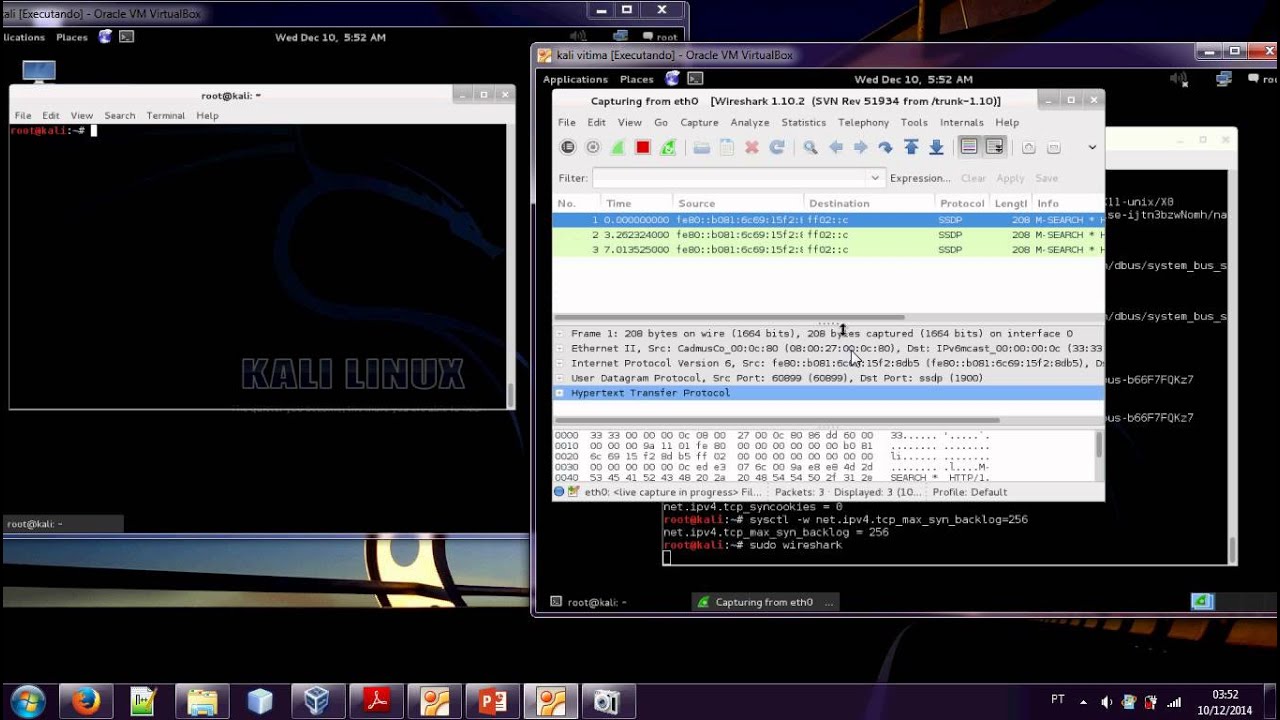Reload the capture file
Image resolution: width=1280 pixels, height=720 pixels.
(776, 148)
